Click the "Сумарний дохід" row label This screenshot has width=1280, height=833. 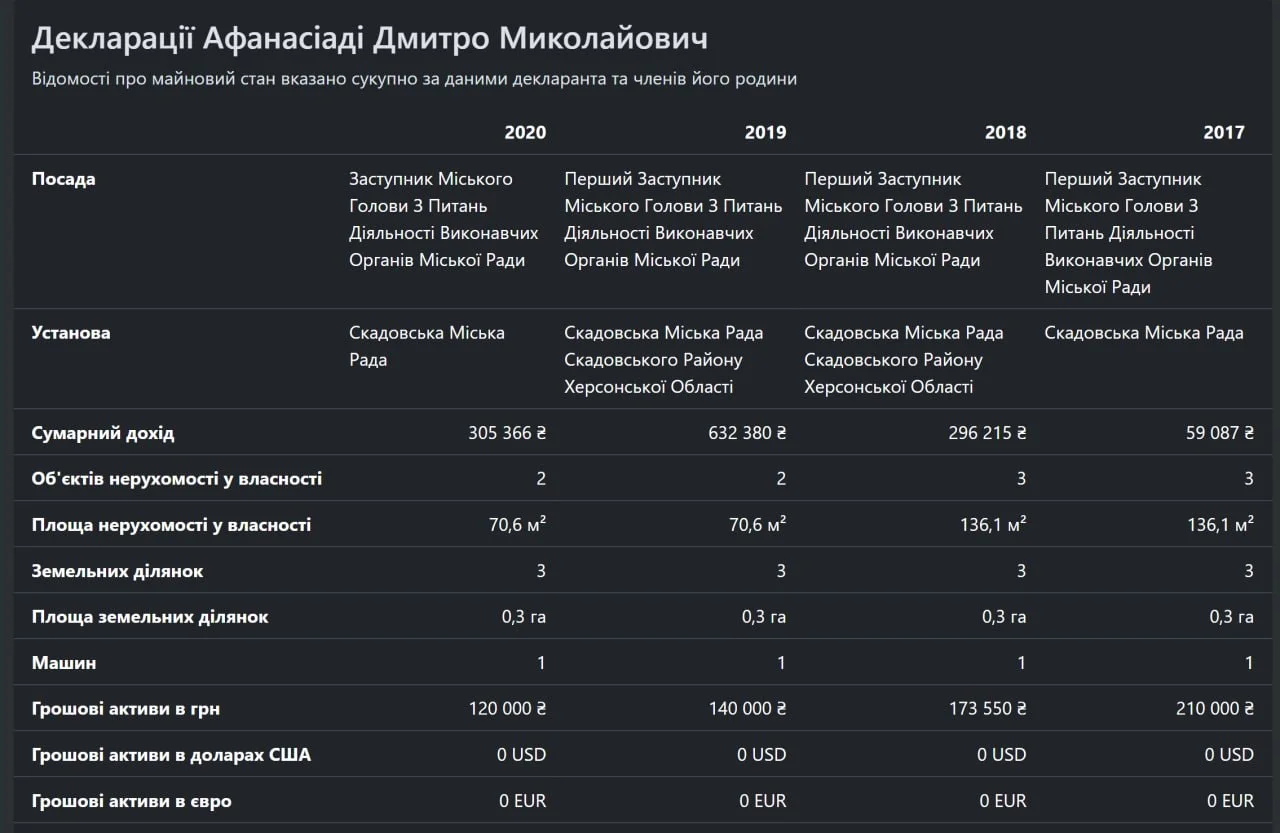[103, 433]
